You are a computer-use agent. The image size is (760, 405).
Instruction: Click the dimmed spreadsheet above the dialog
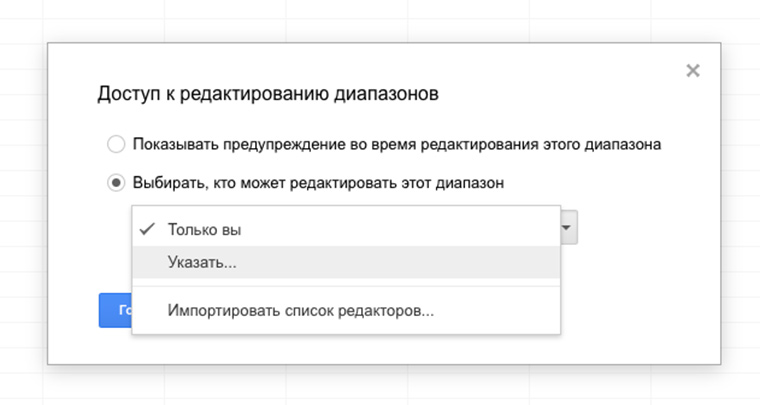pos(380,20)
